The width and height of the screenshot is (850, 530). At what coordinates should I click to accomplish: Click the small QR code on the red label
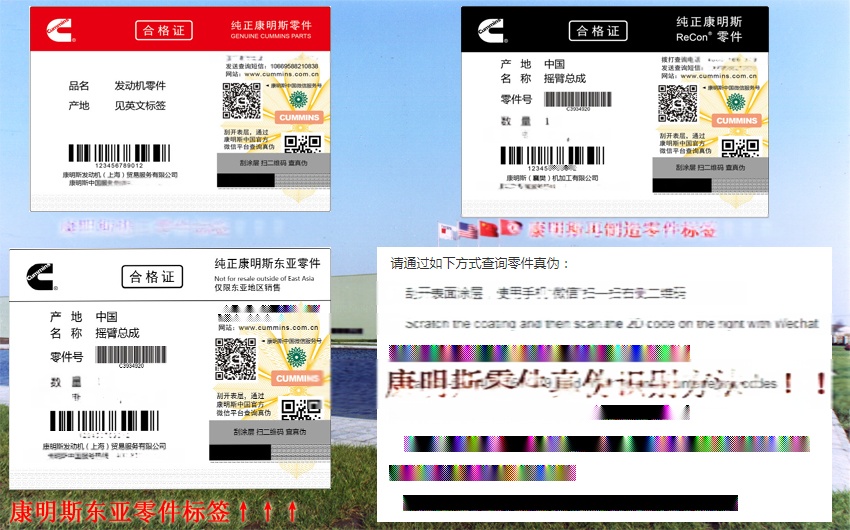click(x=302, y=144)
